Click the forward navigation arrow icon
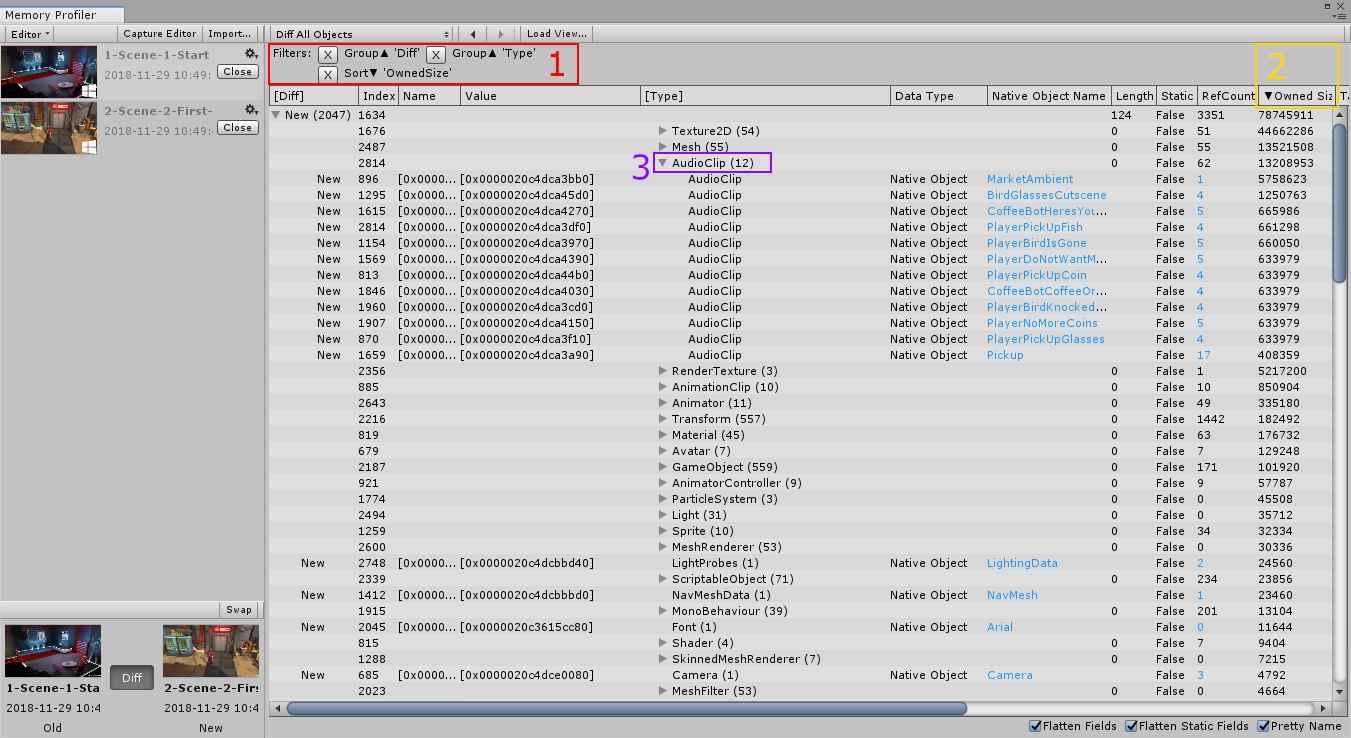Image resolution: width=1351 pixels, height=738 pixels. tap(500, 33)
